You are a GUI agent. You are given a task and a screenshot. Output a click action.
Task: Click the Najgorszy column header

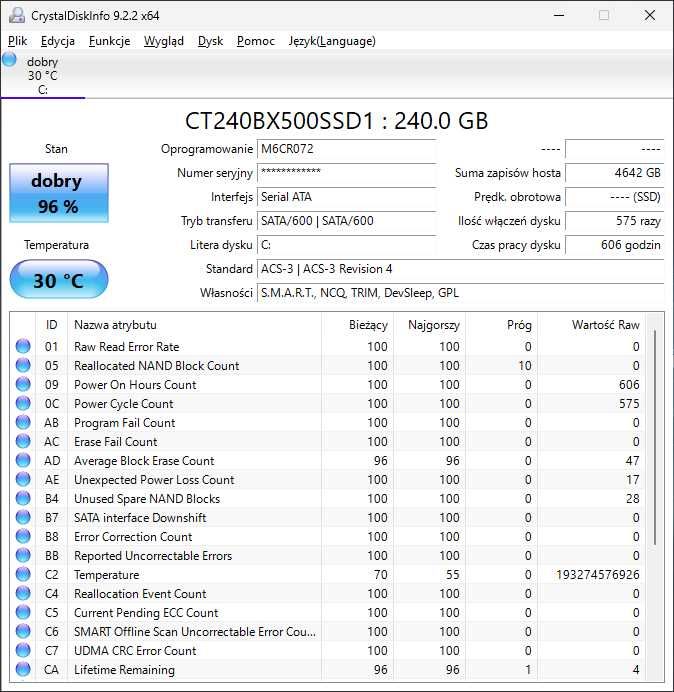pyautogui.click(x=429, y=325)
